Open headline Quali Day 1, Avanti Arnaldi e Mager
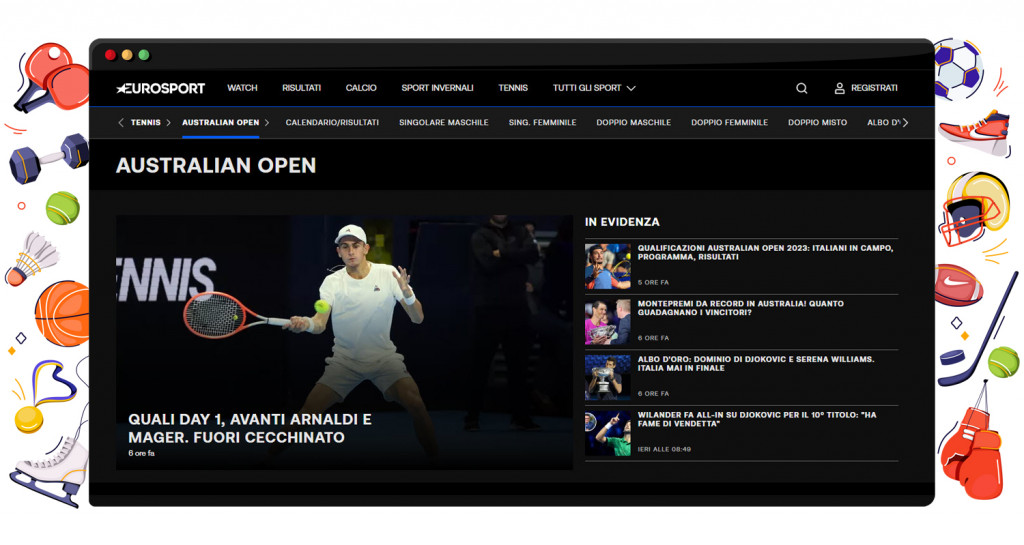Image resolution: width=1024 pixels, height=545 pixels. coord(249,428)
